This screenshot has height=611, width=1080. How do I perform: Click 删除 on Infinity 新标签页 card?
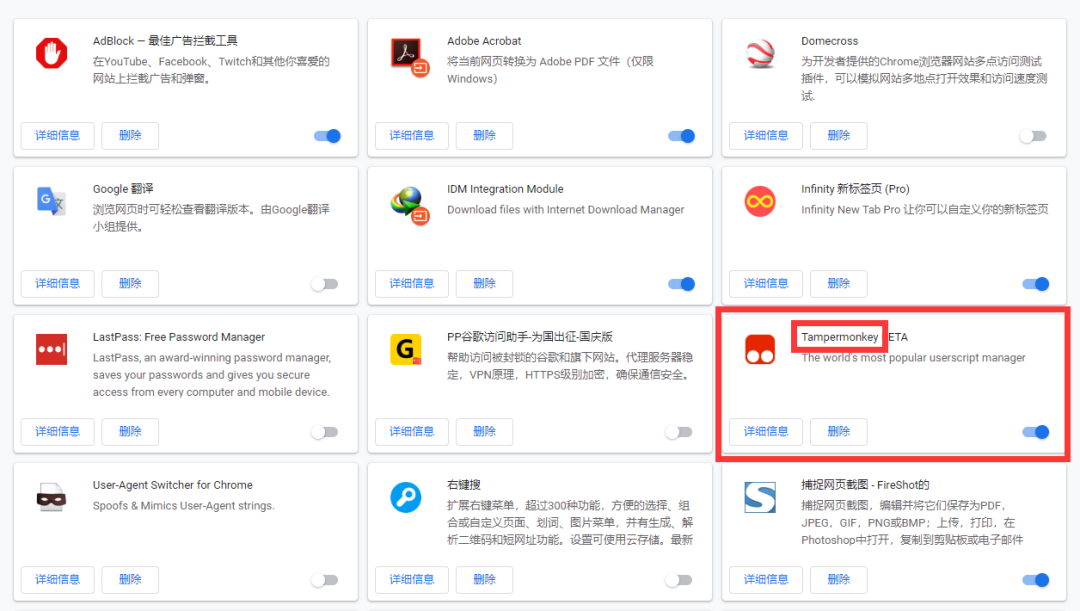pyautogui.click(x=838, y=284)
